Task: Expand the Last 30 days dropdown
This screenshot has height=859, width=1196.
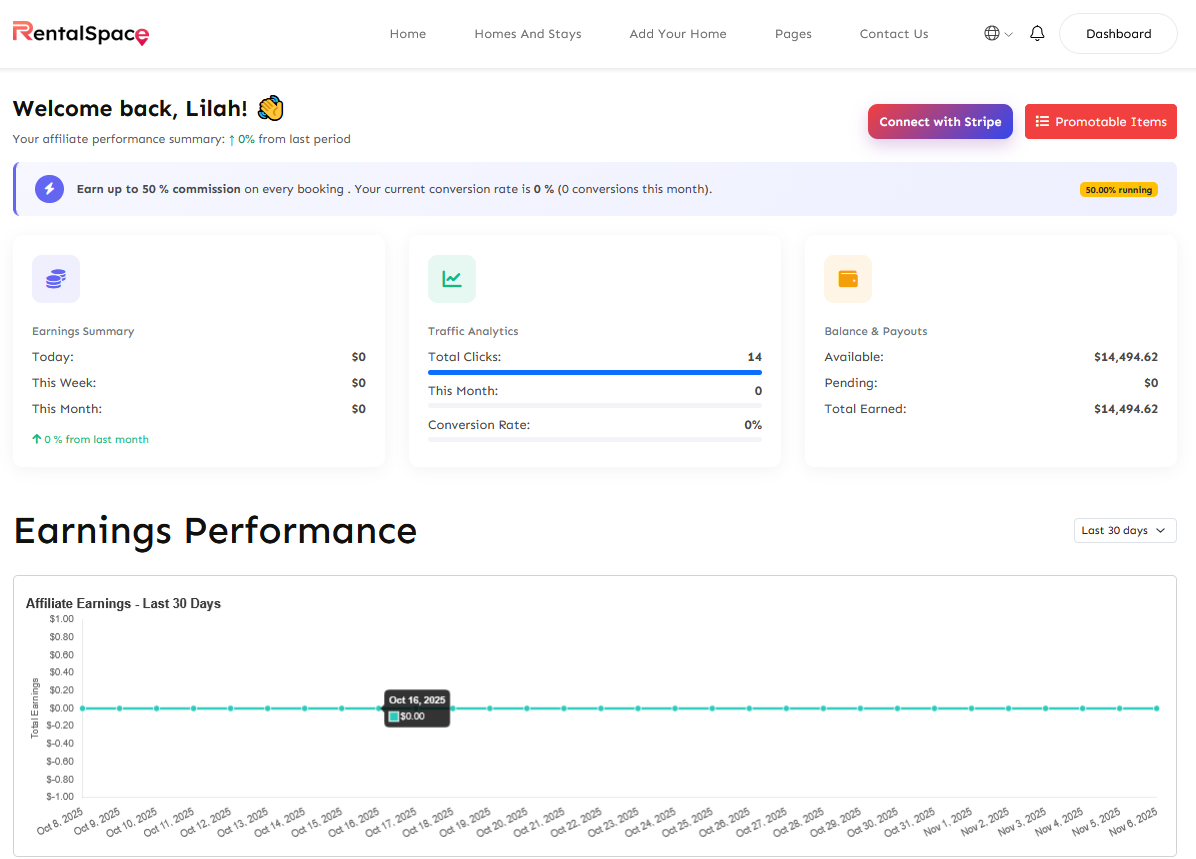Action: click(x=1124, y=531)
